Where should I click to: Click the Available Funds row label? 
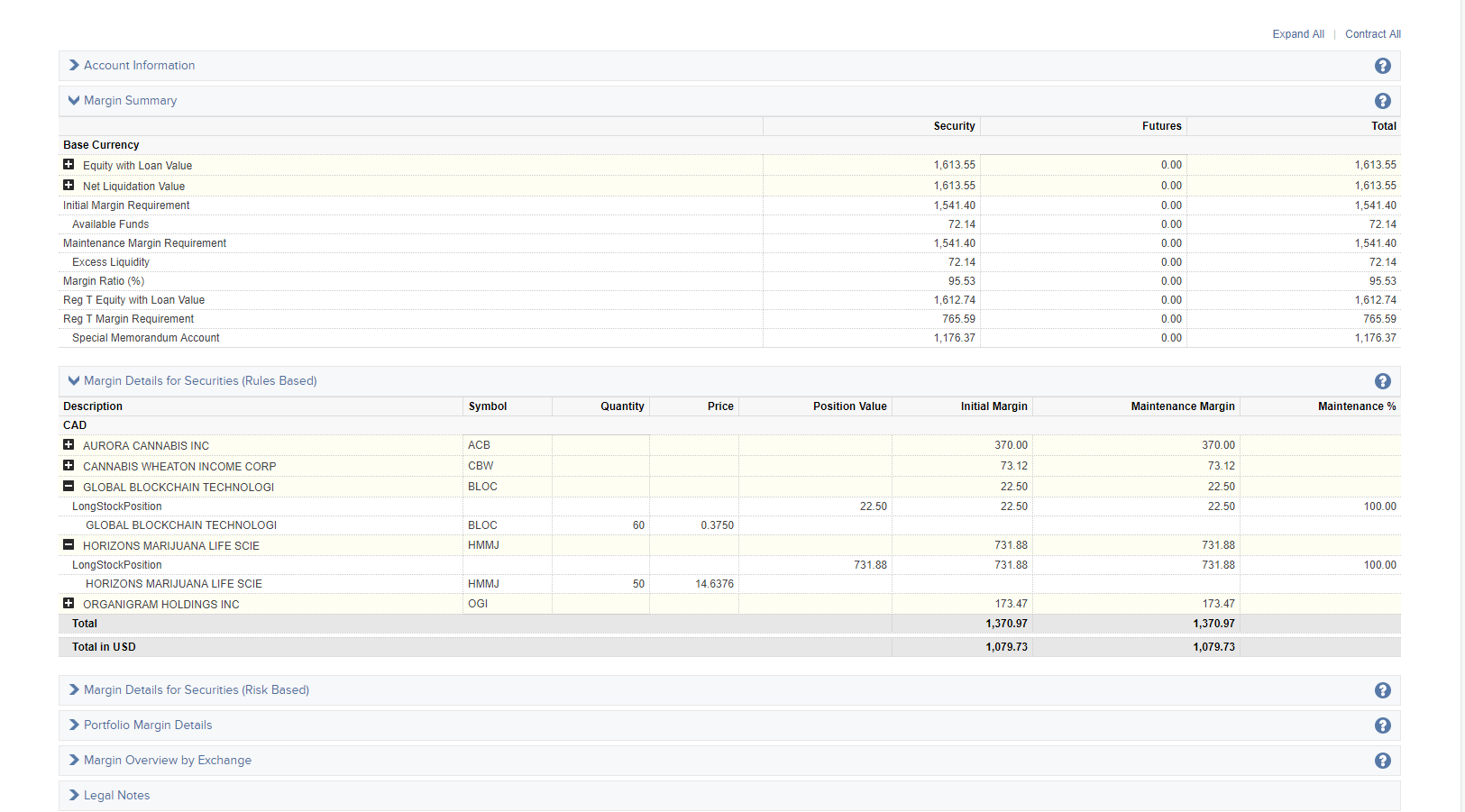click(110, 224)
